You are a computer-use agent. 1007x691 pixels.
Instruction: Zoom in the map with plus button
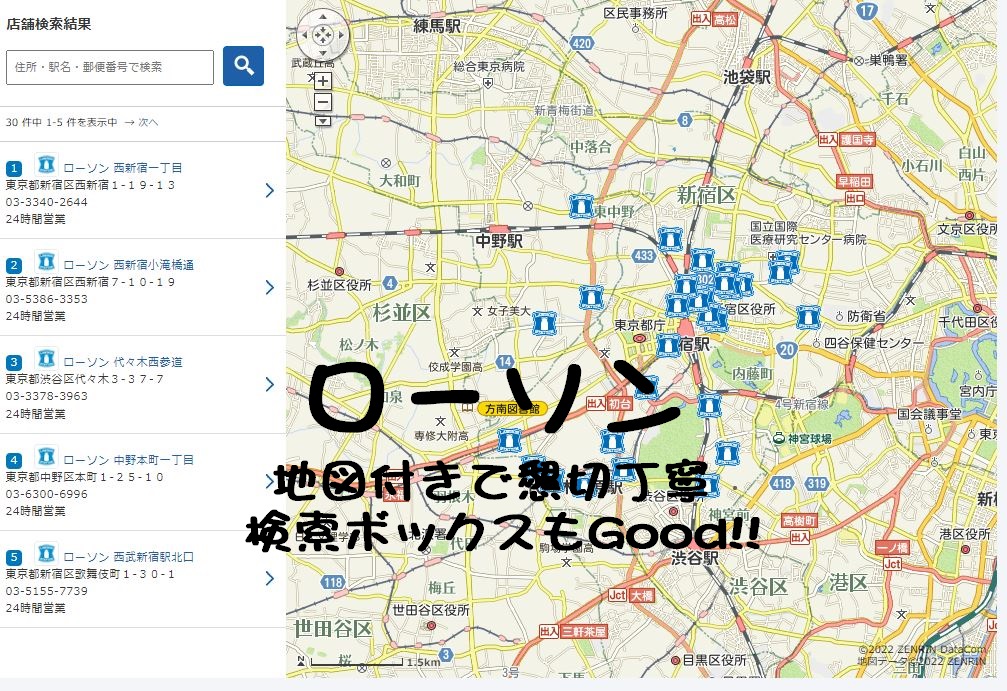[x=322, y=81]
